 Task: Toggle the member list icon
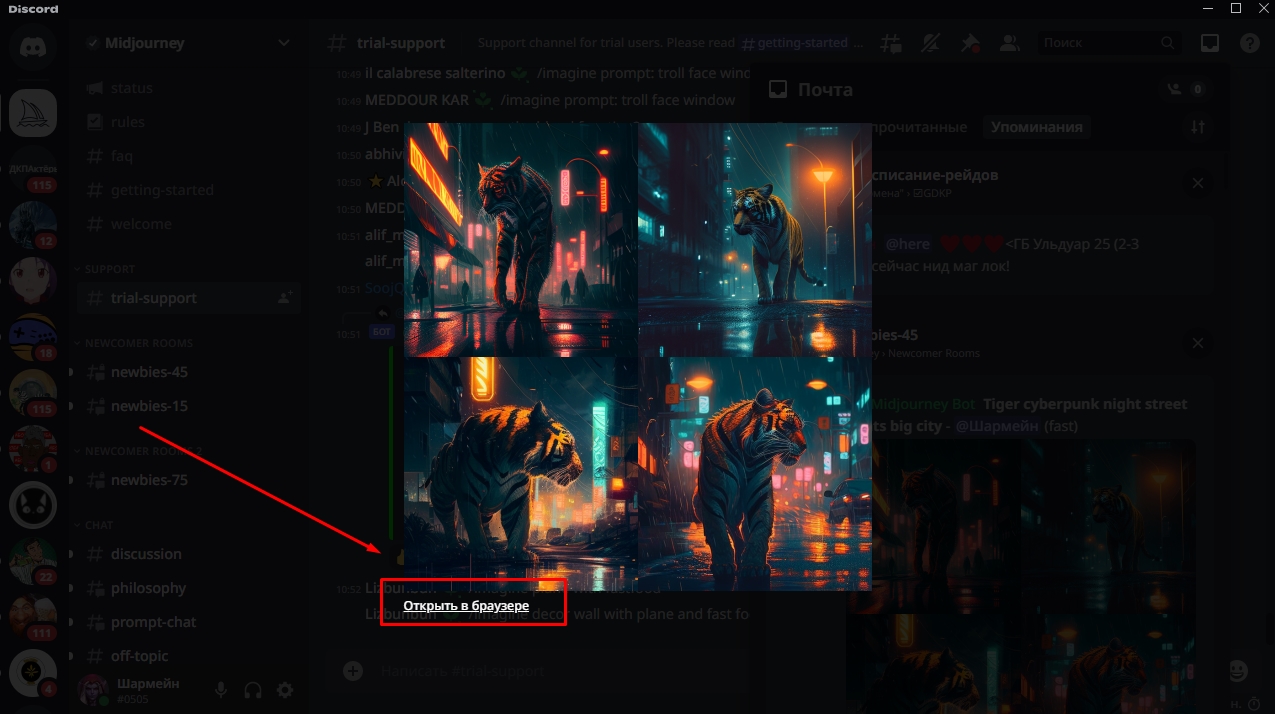[1009, 43]
